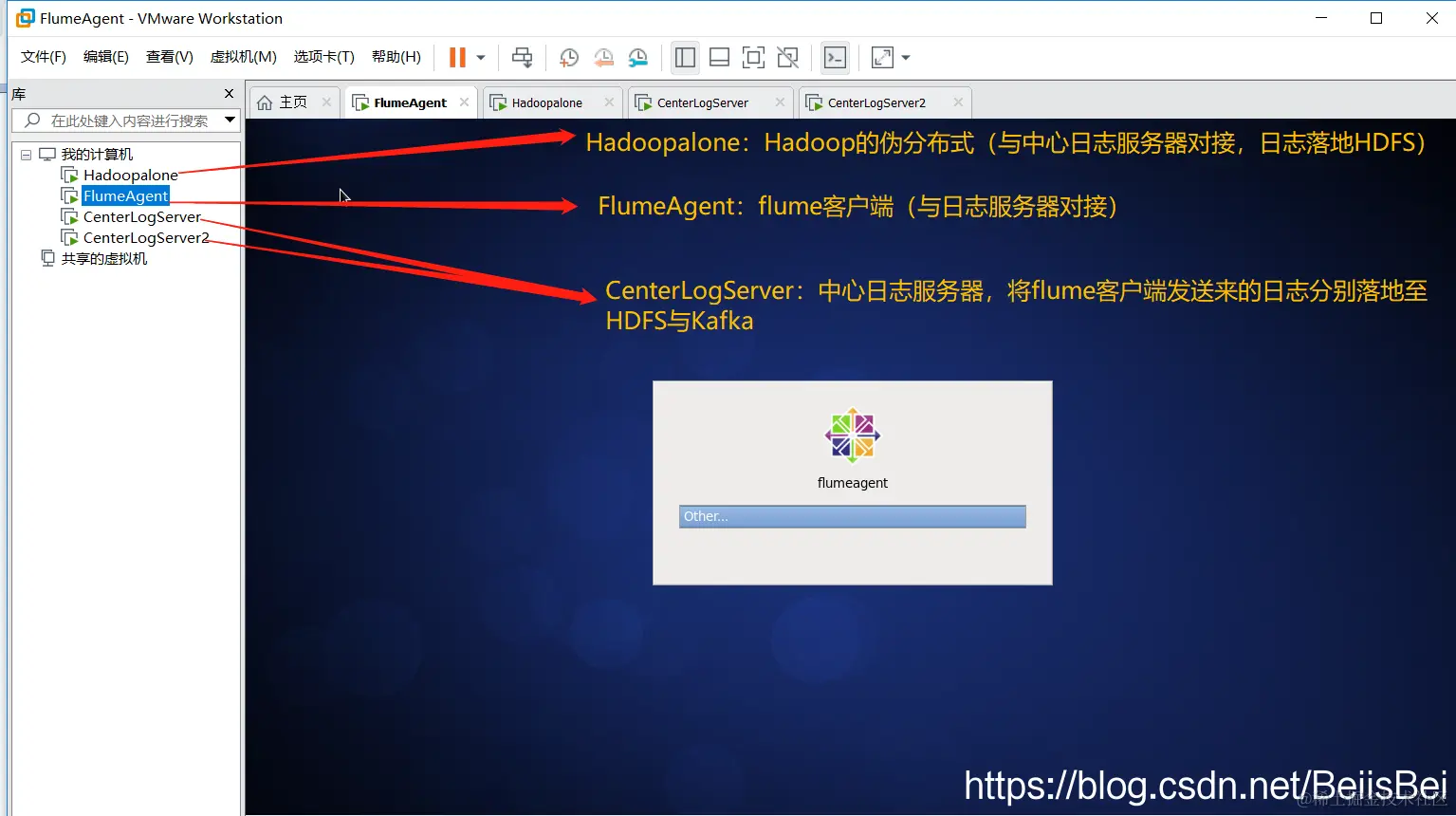1456x816 pixels.
Task: Open the 文件(F) menu
Action: tap(44, 57)
